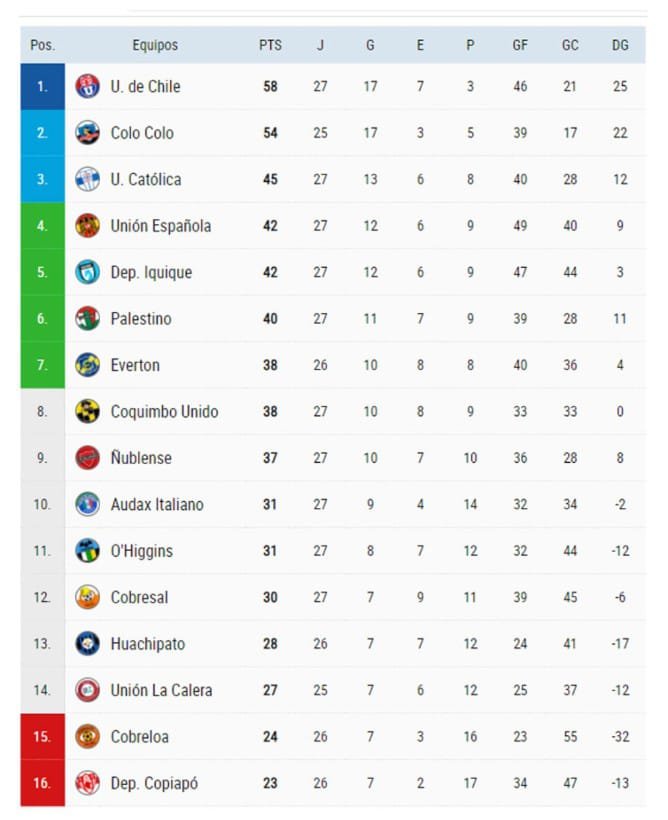The image size is (668, 820).
Task: Click the Palestino team badge
Action: [88, 319]
